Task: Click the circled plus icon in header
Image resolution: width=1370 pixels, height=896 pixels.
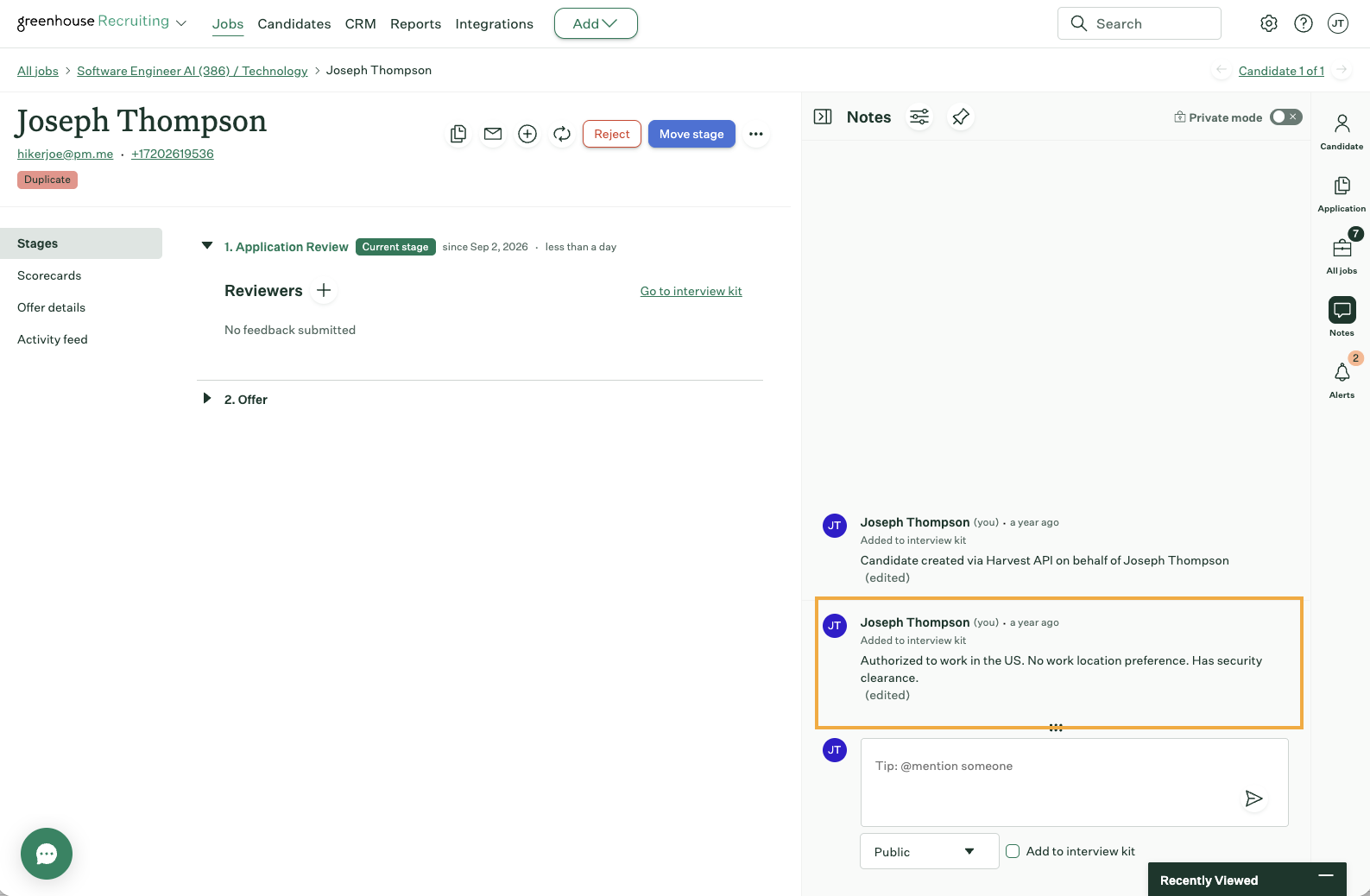Action: tap(527, 134)
